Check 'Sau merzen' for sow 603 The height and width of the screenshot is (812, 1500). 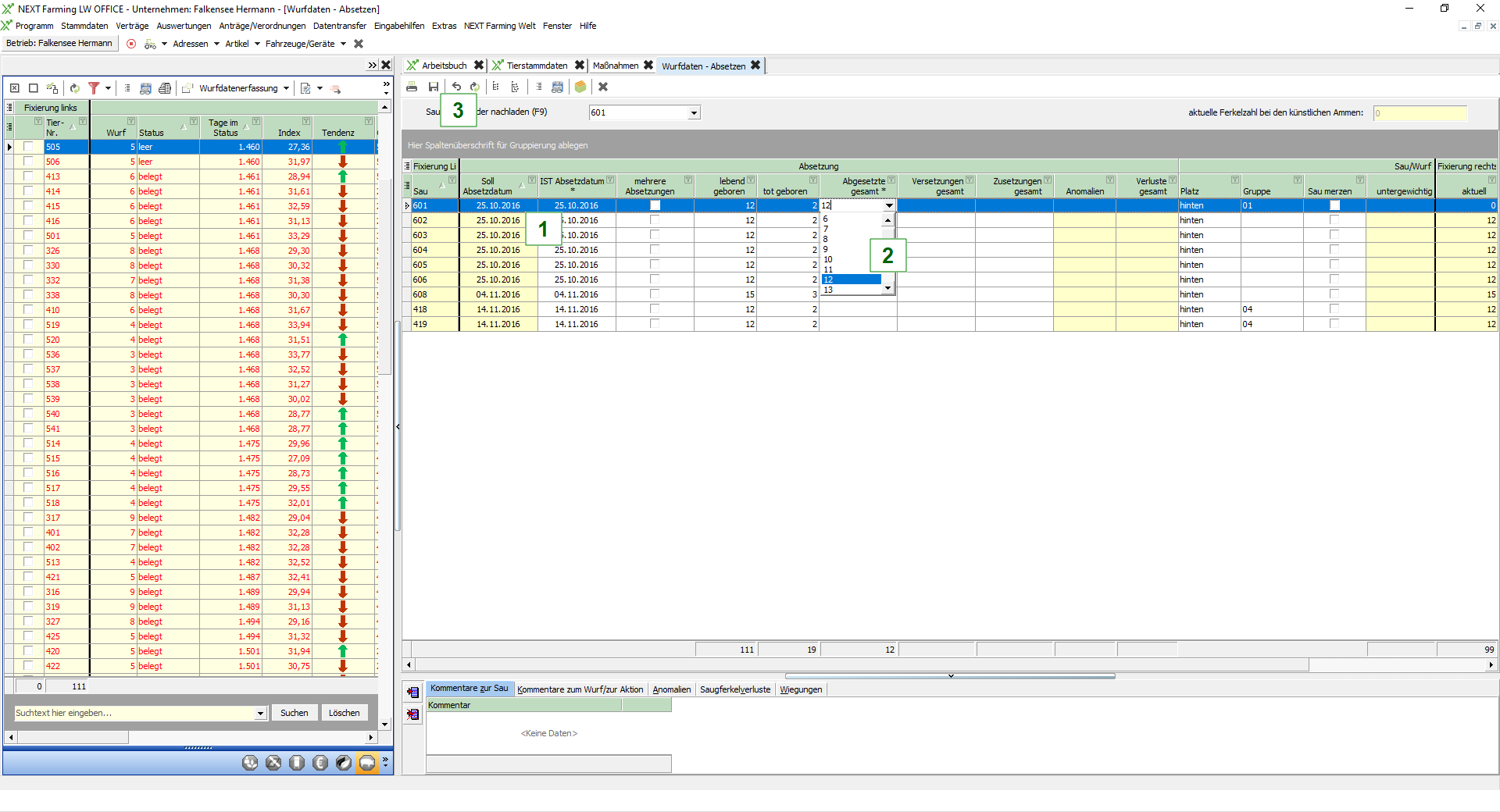point(1334,235)
